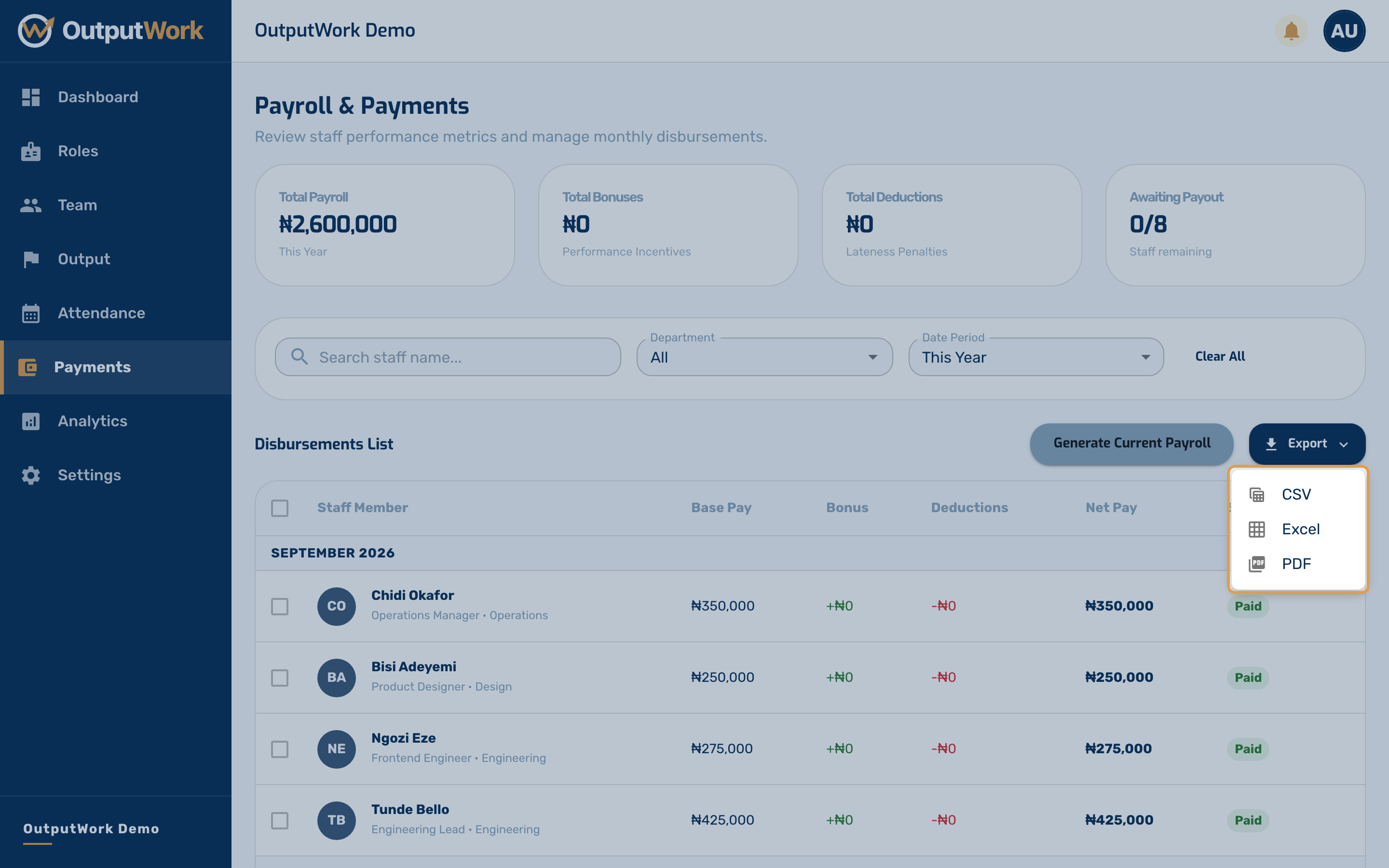The image size is (1389, 868).
Task: Select Payments in the sidebar
Action: (115, 367)
